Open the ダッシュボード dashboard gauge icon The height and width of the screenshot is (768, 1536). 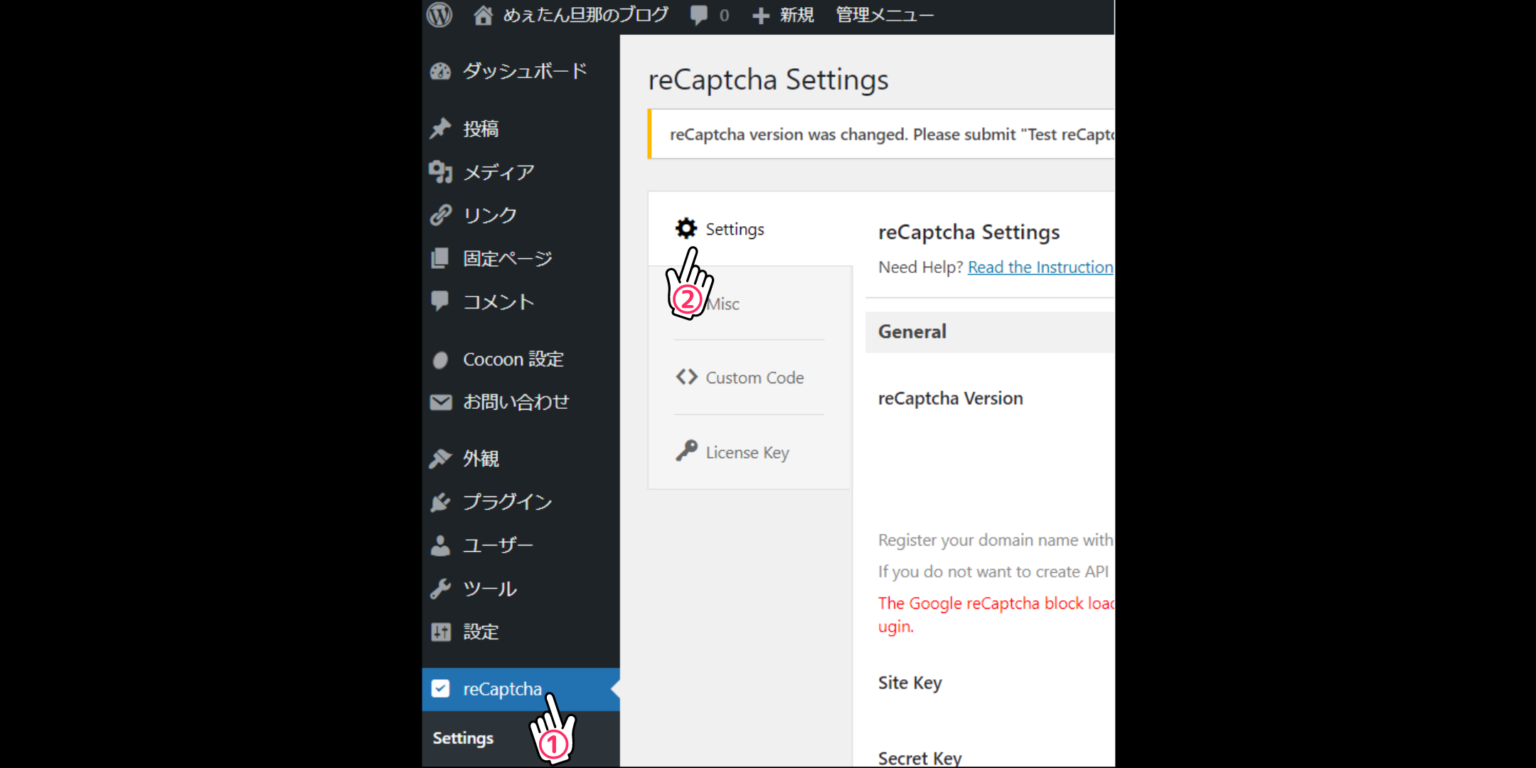pos(441,71)
